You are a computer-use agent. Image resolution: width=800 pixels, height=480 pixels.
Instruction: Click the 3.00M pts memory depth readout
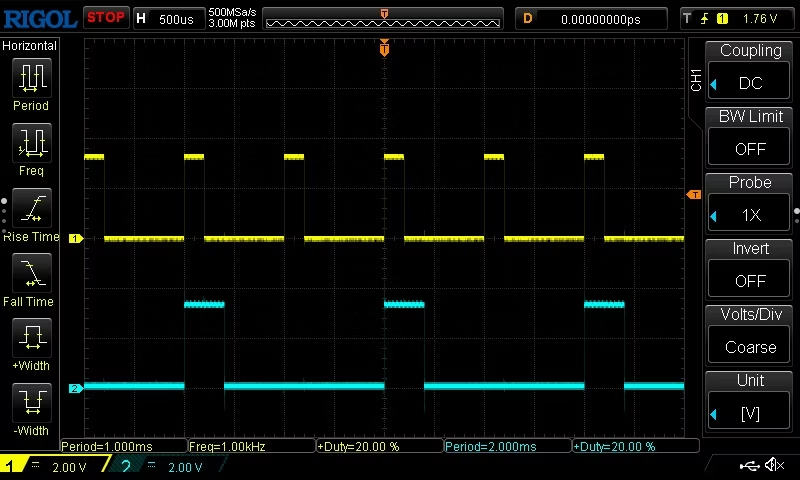232,23
